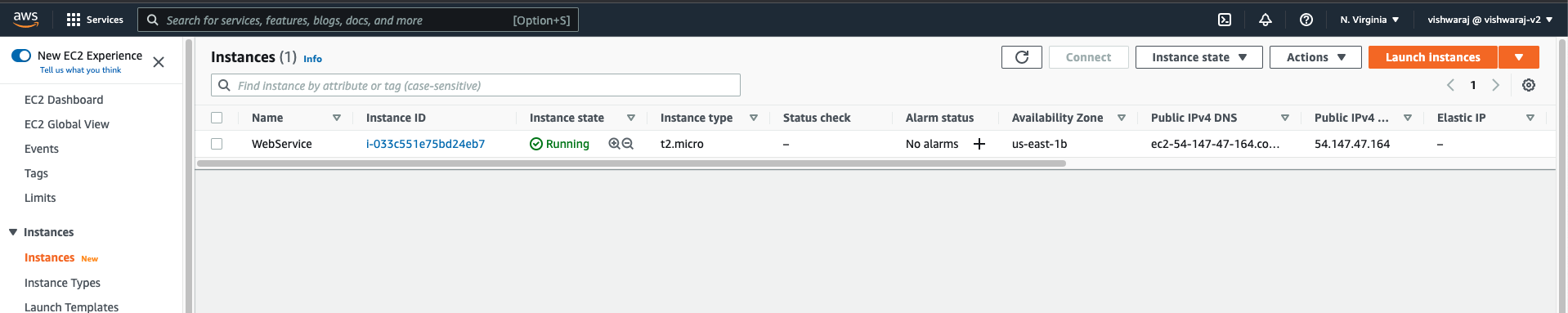Open the Instance state dropdown
Viewport: 1568px width, 313px height.
pyautogui.click(x=1199, y=57)
